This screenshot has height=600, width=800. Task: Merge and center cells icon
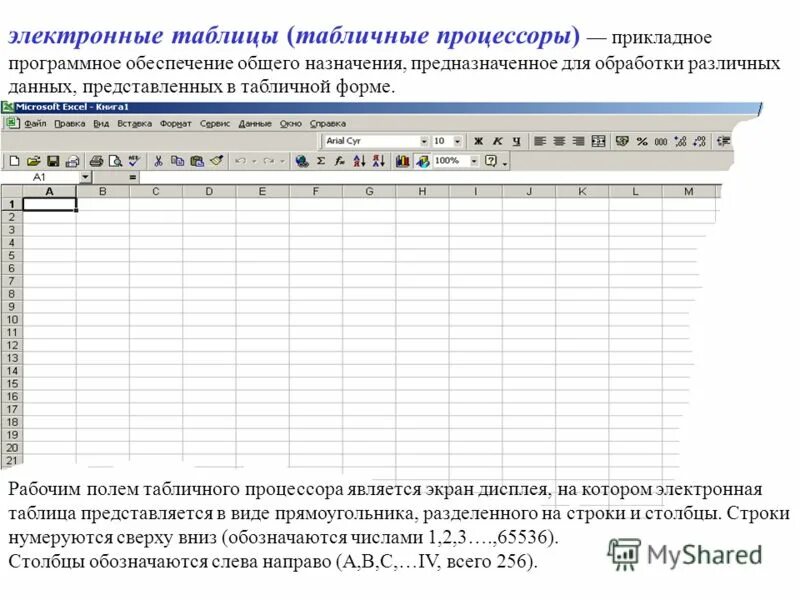pos(598,141)
